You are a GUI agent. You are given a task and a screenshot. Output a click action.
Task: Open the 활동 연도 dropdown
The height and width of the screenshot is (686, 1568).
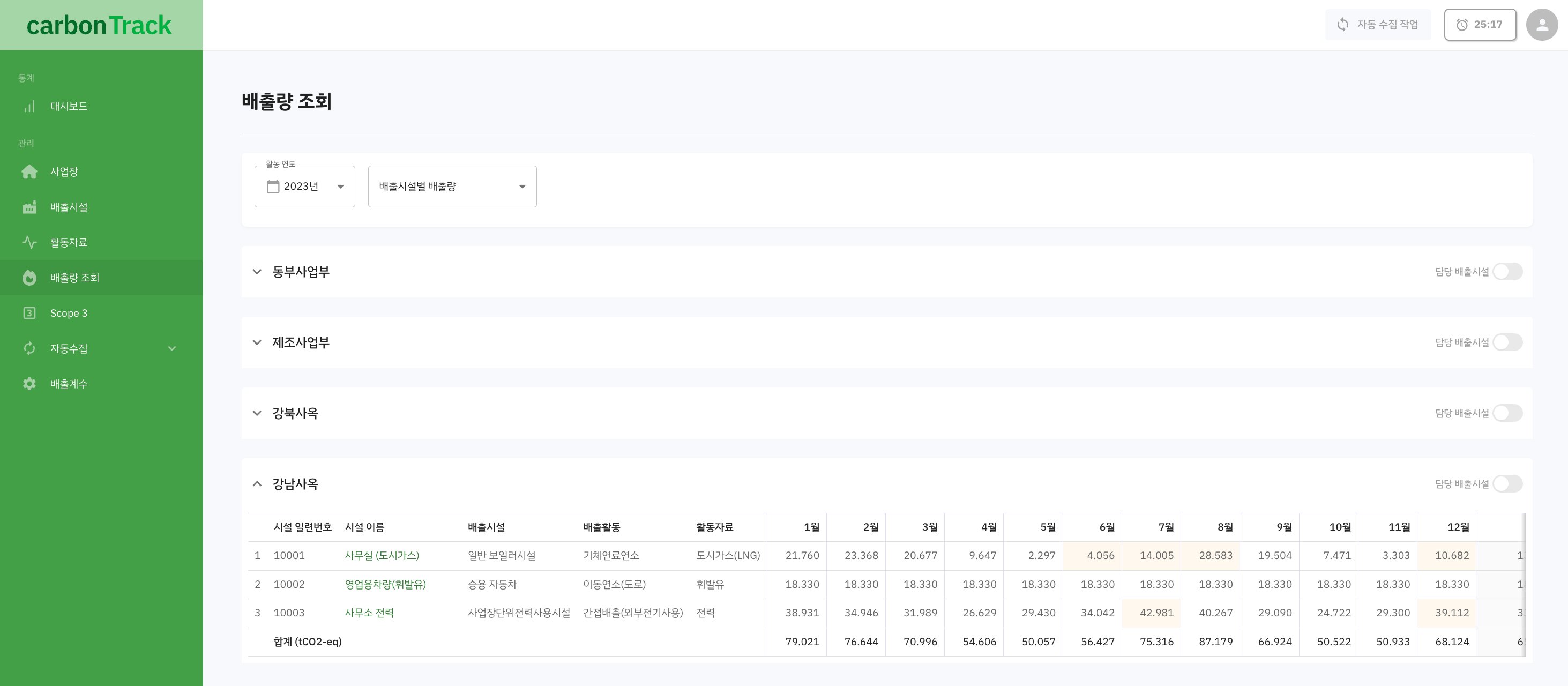tap(305, 185)
